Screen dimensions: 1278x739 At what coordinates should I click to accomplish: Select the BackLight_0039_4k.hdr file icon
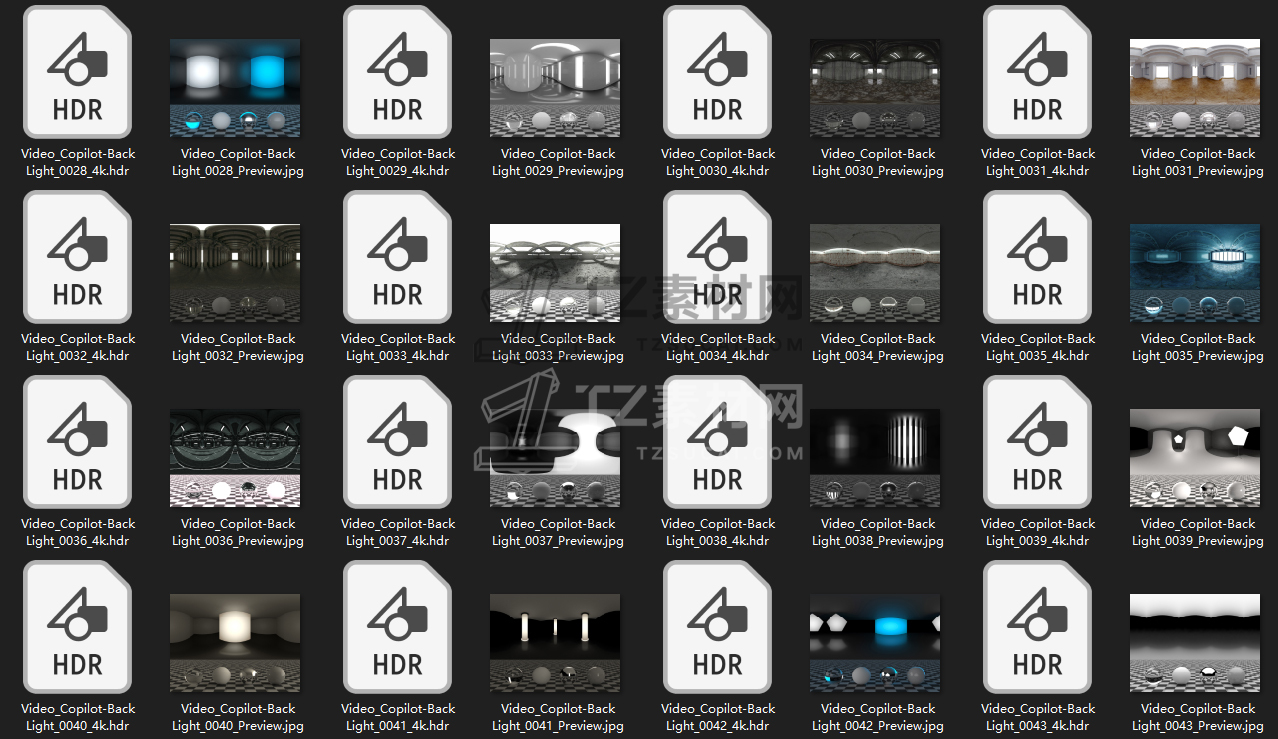(1038, 442)
